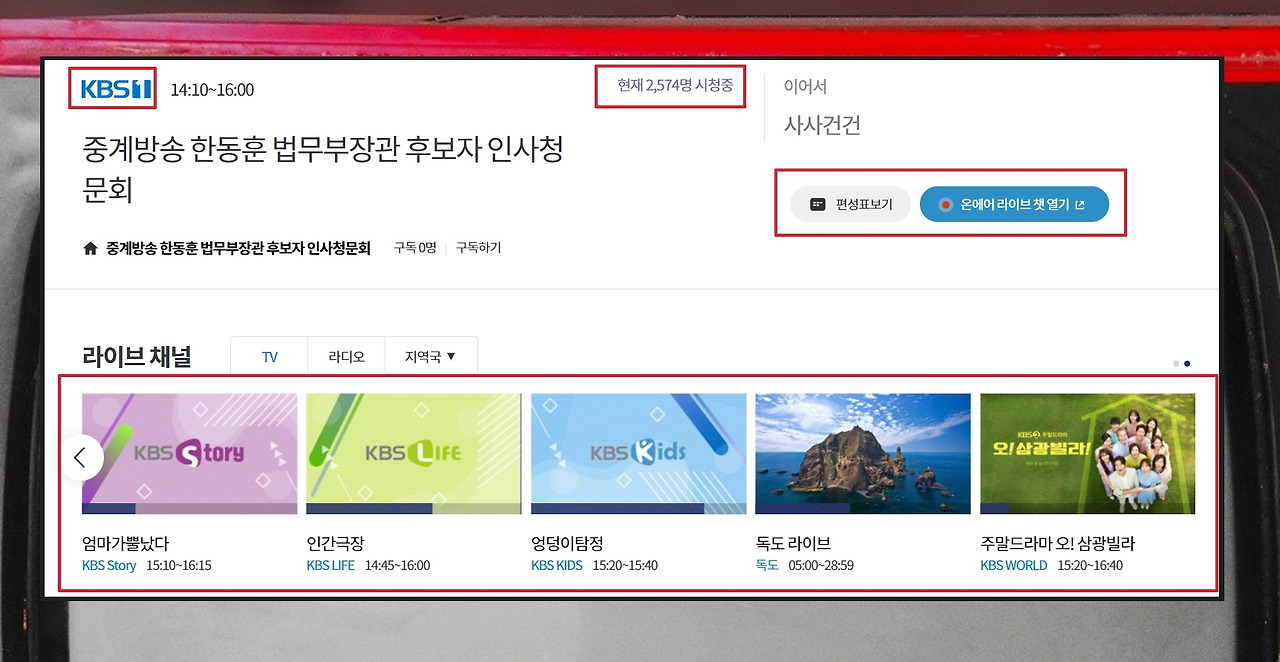Screen dimensions: 1280x662
Task: Switch to the 라디오 tab
Action: click(346, 356)
